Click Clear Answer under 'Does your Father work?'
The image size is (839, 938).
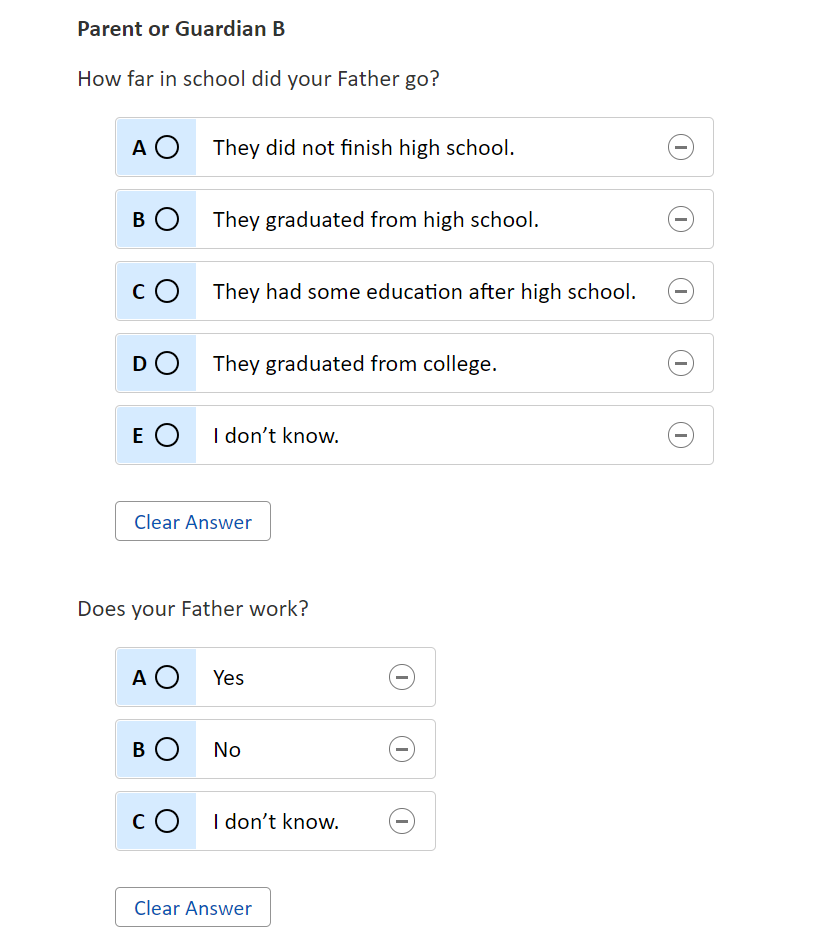click(193, 908)
